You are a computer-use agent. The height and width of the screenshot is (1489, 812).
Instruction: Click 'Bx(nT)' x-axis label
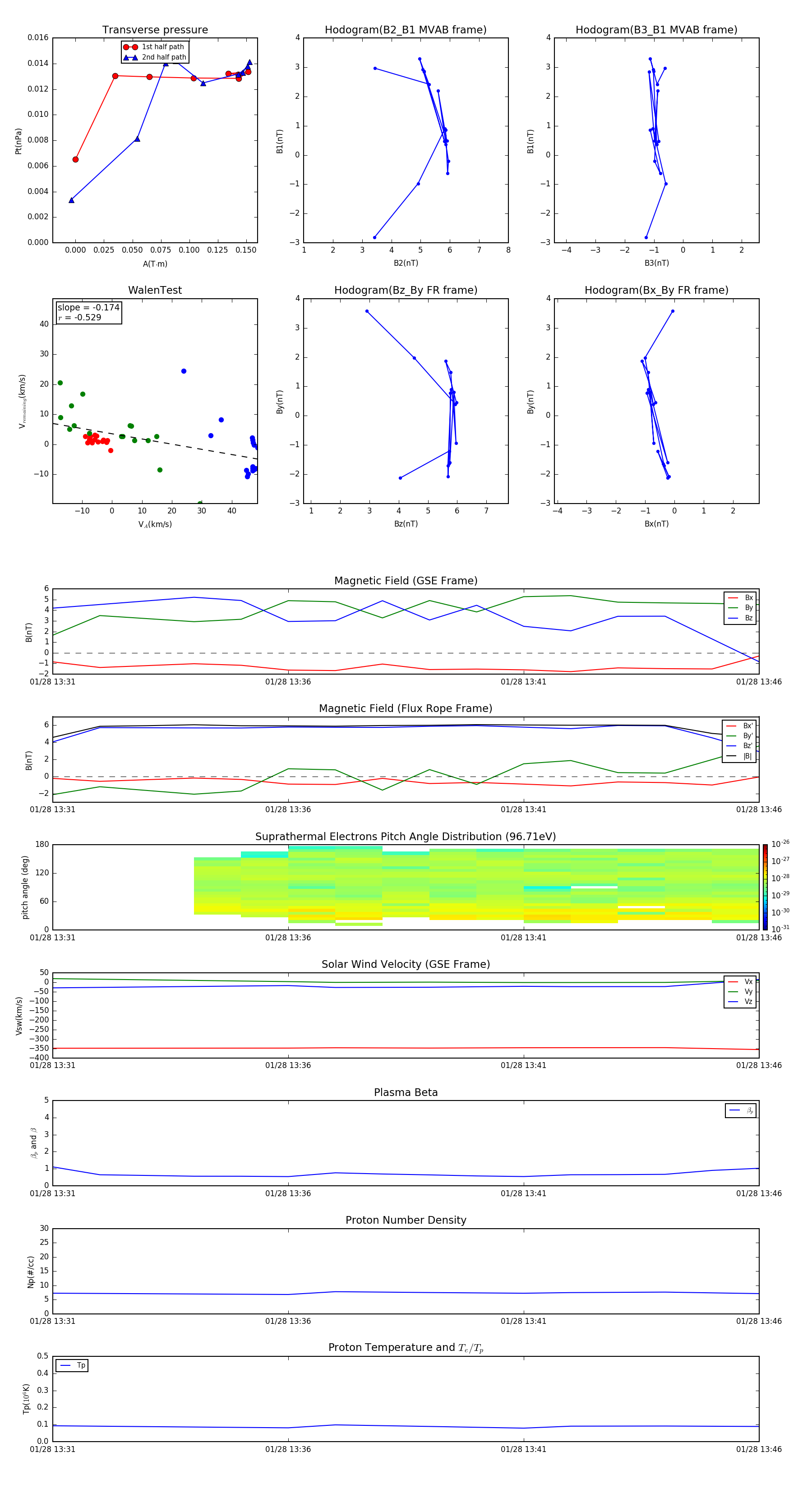pos(656,524)
